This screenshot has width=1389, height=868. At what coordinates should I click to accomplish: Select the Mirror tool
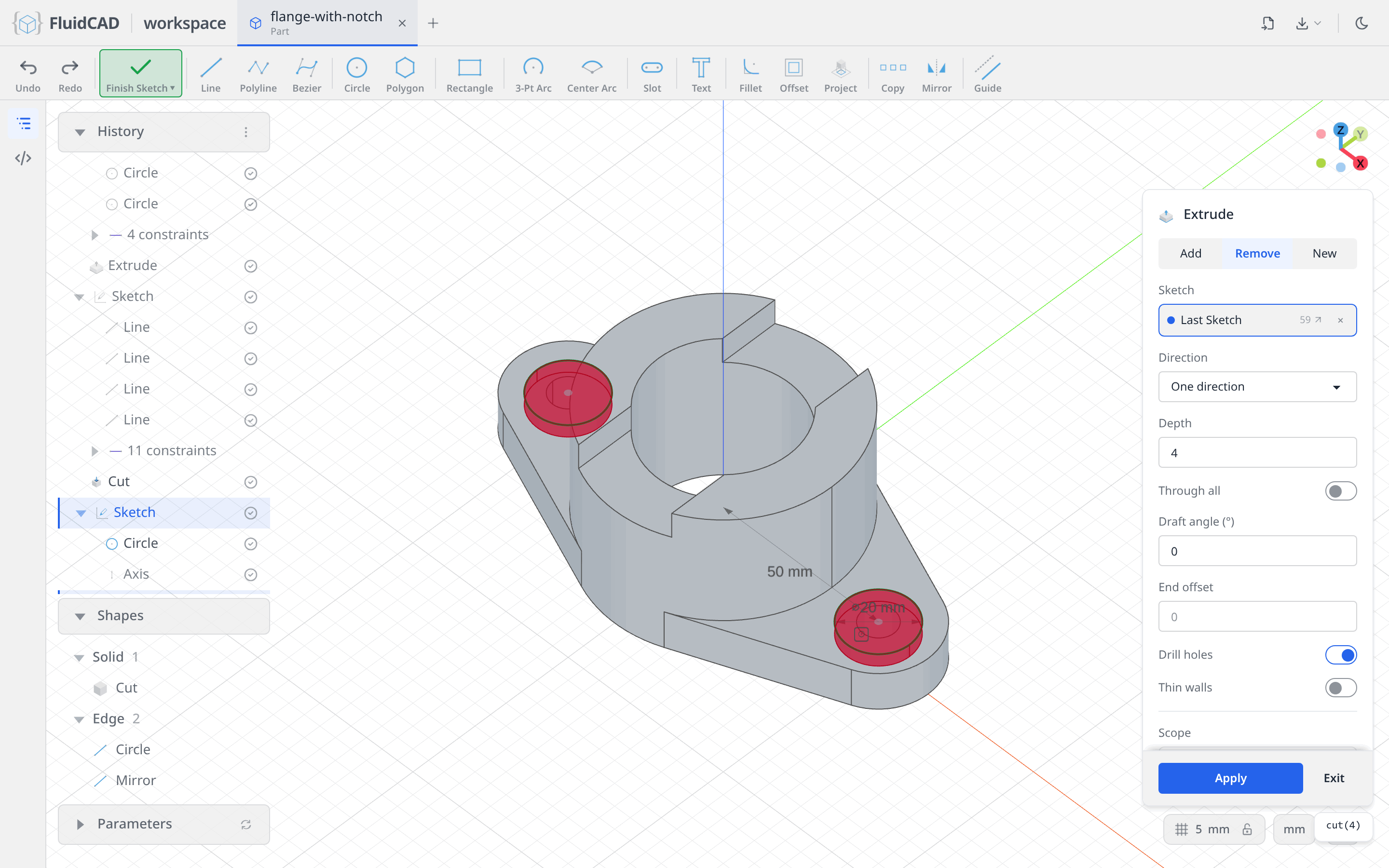pos(936,75)
